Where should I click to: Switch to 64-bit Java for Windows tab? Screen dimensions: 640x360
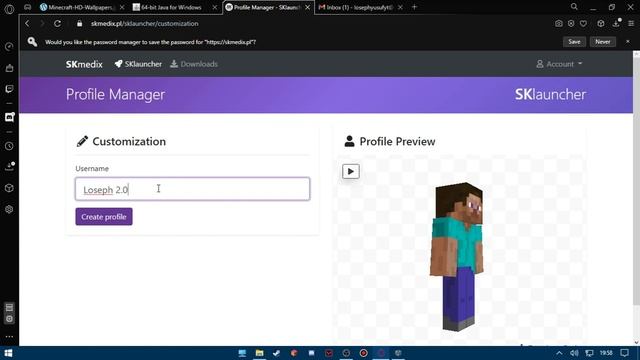(x=171, y=7)
